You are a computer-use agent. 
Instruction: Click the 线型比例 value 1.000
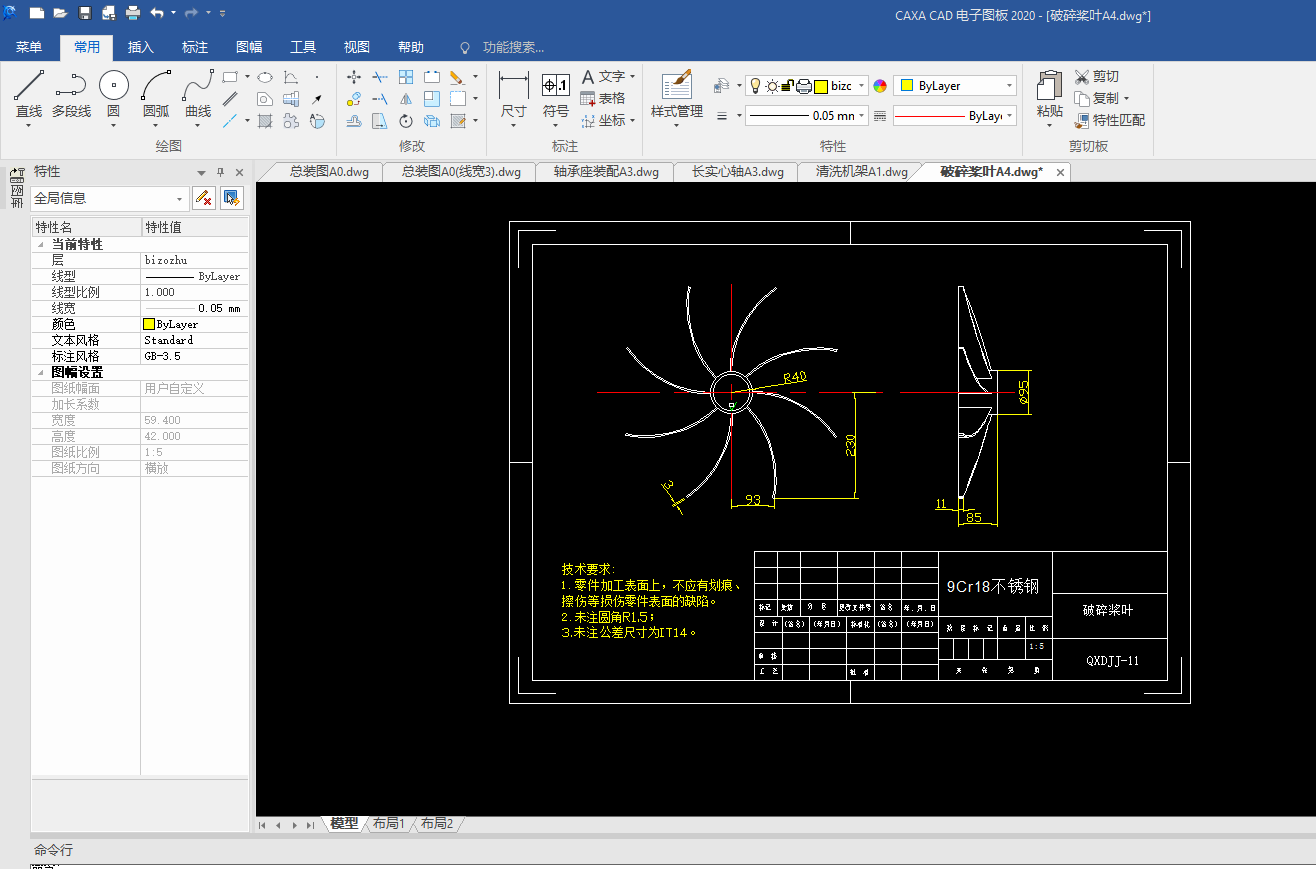[194, 292]
